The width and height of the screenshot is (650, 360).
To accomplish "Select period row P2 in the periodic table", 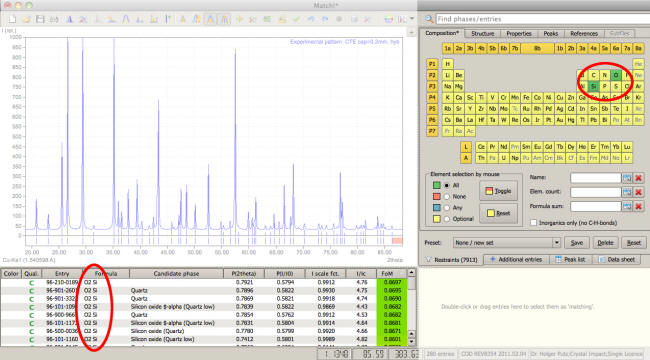I will [432, 75].
